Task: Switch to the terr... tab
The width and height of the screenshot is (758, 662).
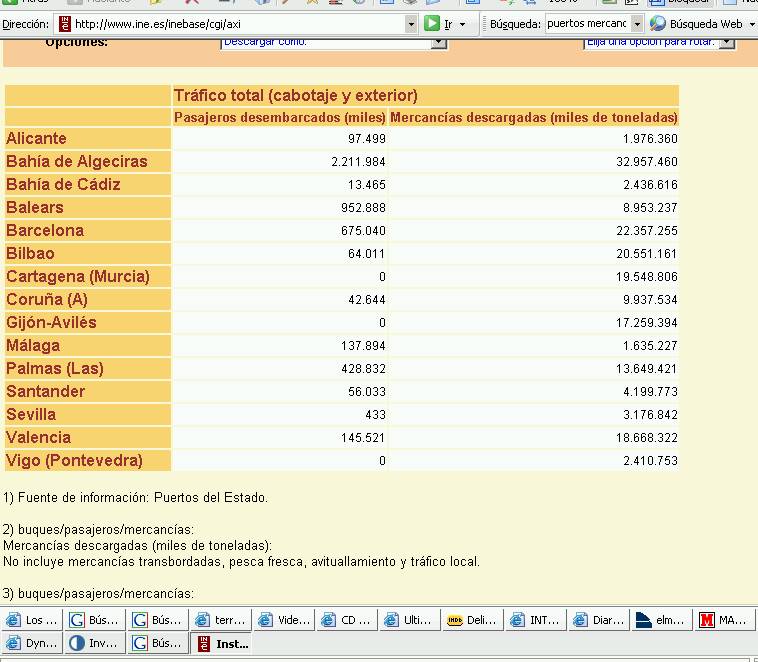Action: click(x=221, y=620)
